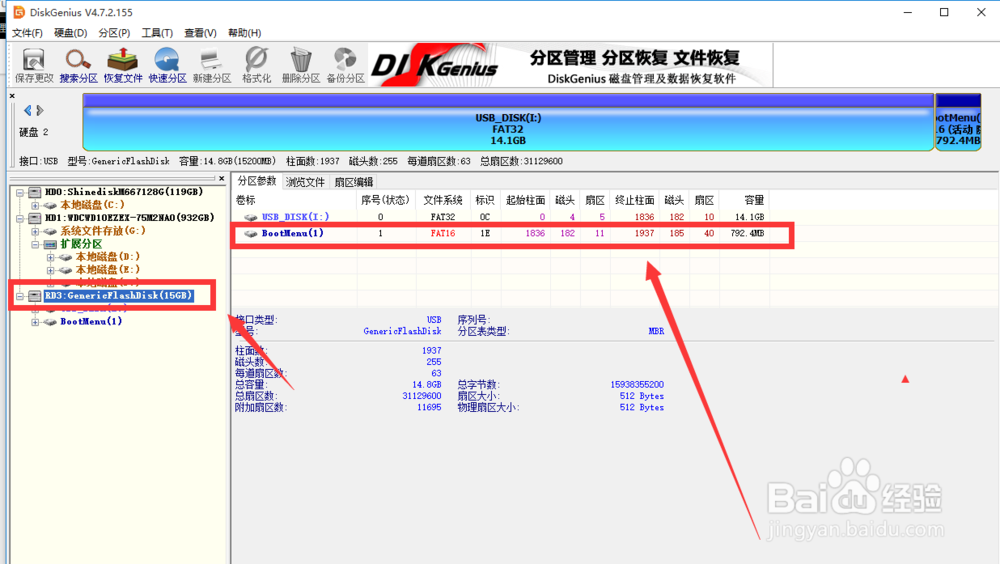Open the Backup Partition (备份分区) tool

346,65
